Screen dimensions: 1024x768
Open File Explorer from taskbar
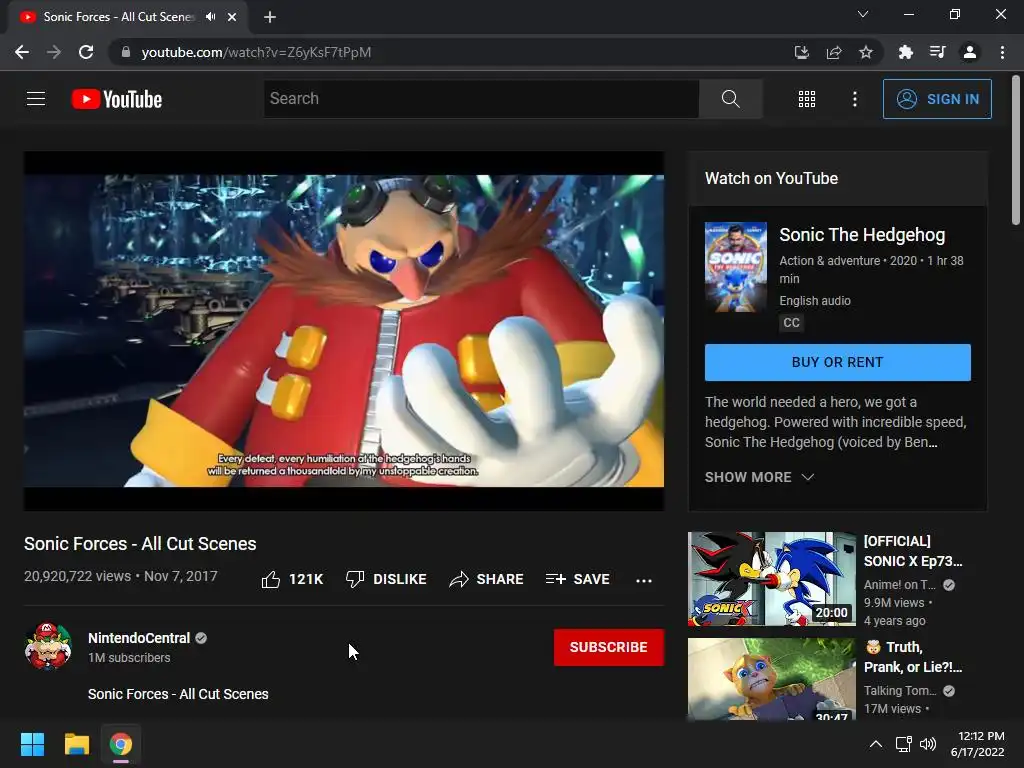pyautogui.click(x=76, y=744)
